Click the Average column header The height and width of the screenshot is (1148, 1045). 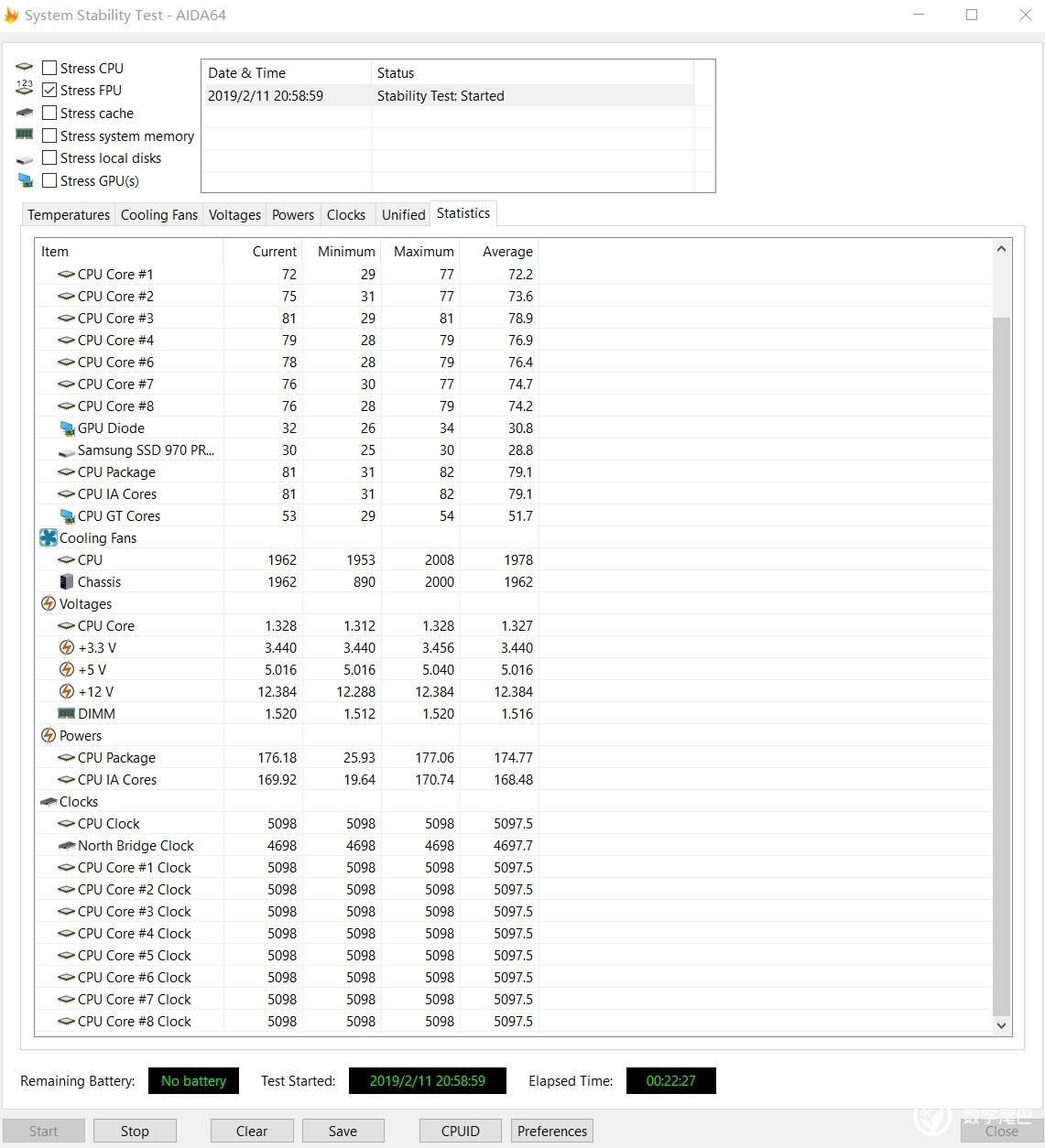(x=500, y=252)
